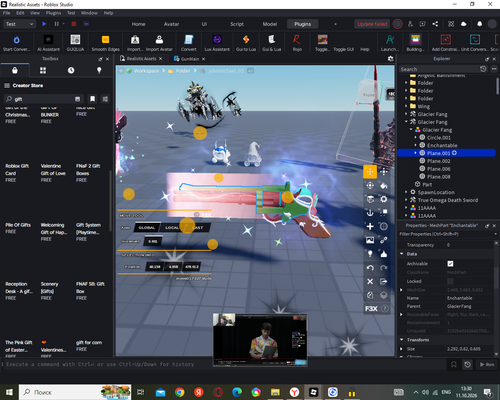Click the F3X redo arrow
Viewport: 500px width, 400px height.
pyautogui.click(x=384, y=268)
